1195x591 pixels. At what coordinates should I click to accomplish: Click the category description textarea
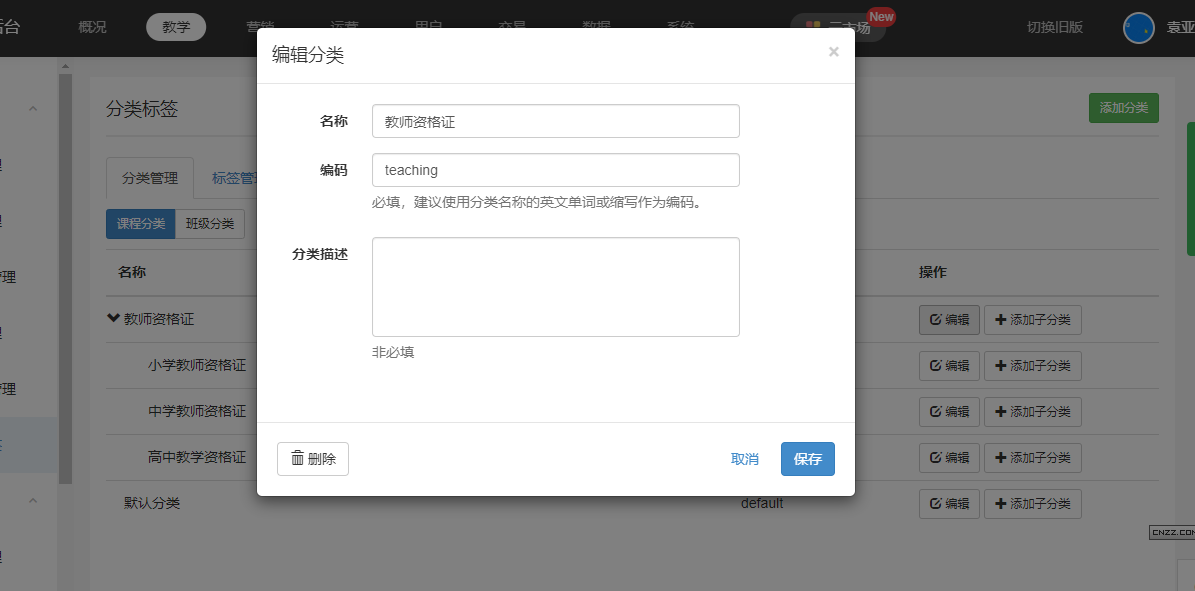(x=555, y=287)
